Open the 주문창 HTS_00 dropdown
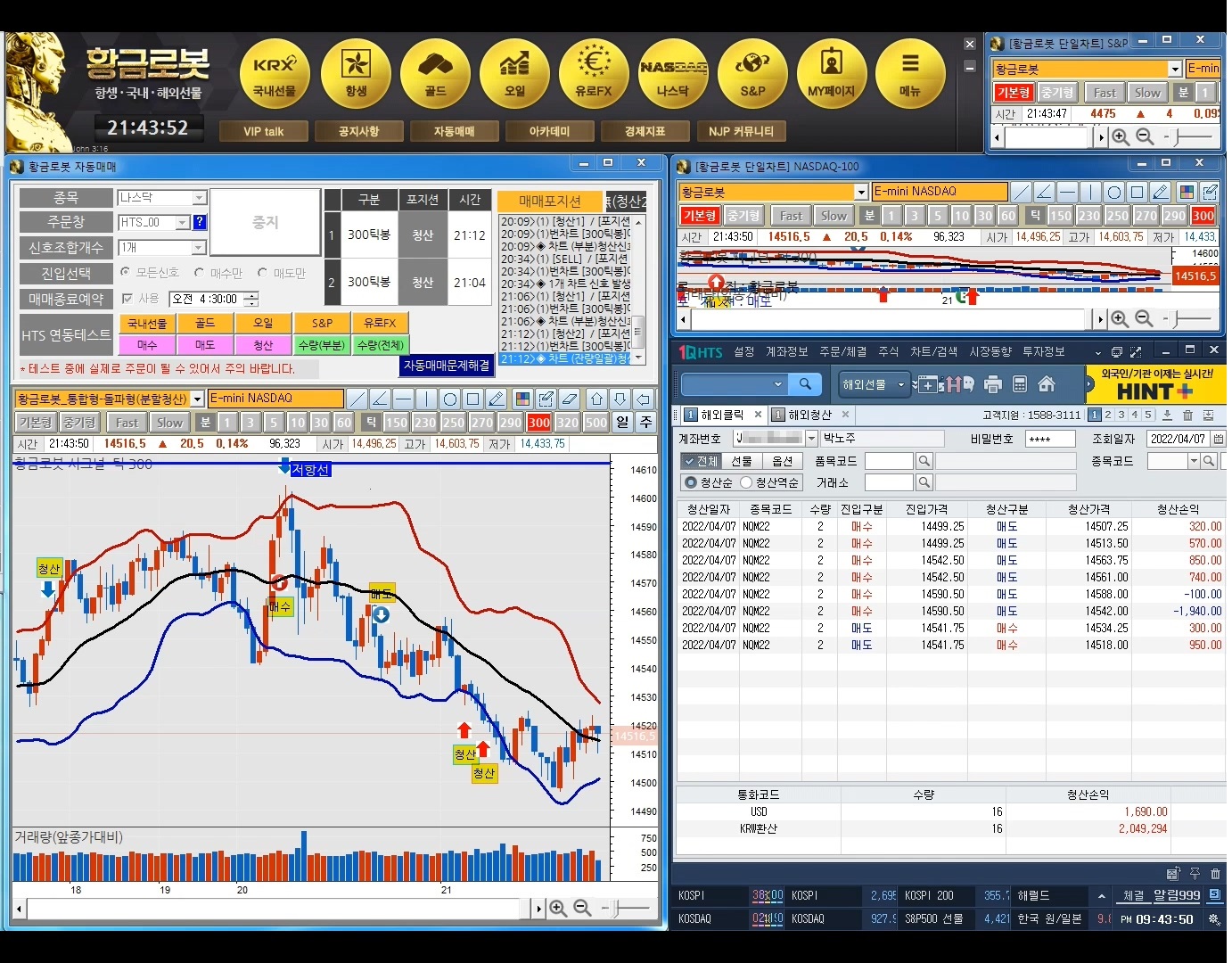Image resolution: width=1232 pixels, height=963 pixels. (x=183, y=222)
